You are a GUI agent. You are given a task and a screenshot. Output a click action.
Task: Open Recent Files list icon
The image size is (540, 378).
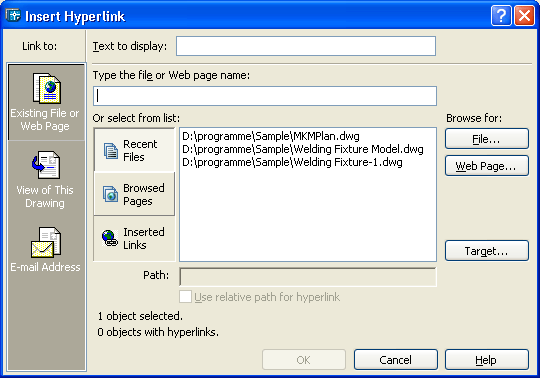tap(111, 151)
